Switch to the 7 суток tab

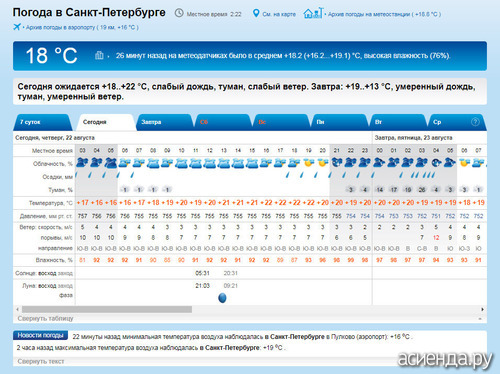[42, 122]
